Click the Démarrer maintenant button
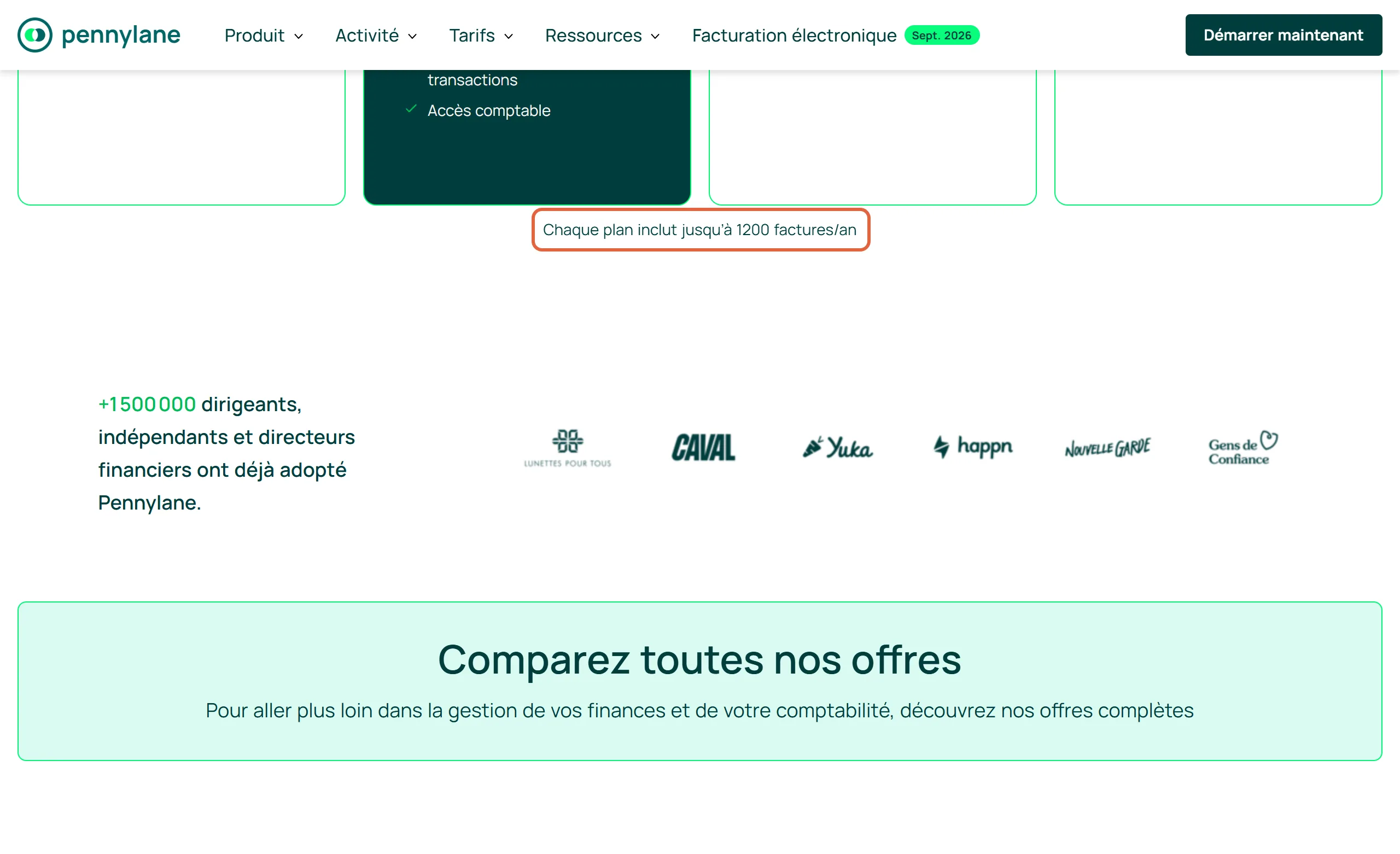 [x=1284, y=35]
